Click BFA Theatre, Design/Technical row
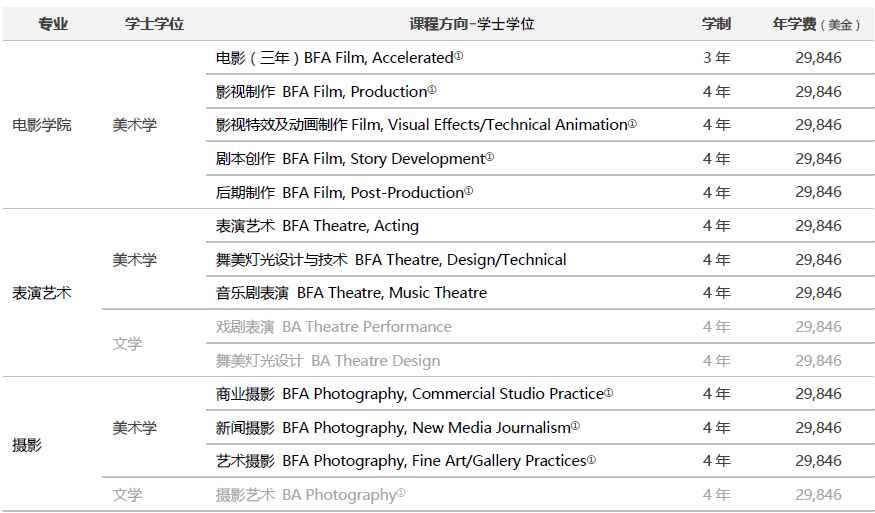This screenshot has height=513, width=875. (540, 260)
